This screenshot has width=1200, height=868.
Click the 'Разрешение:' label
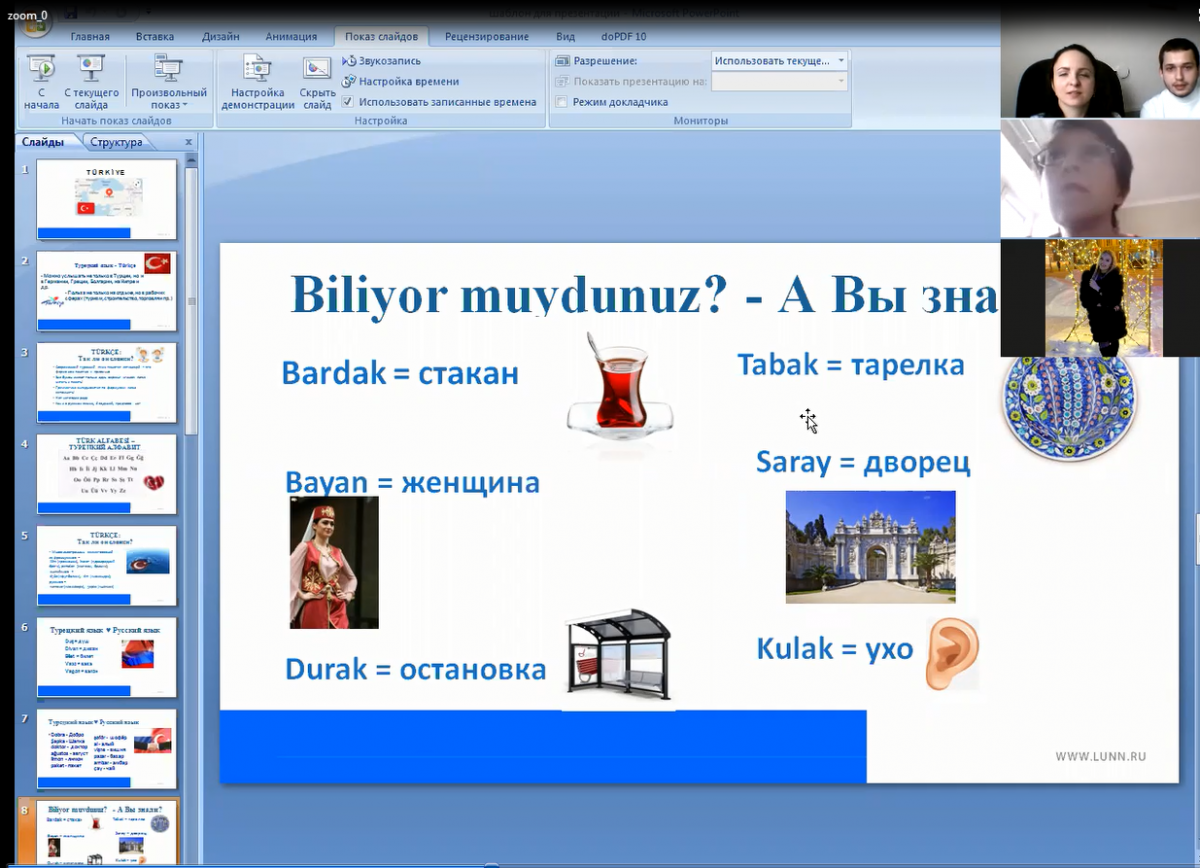[605, 61]
